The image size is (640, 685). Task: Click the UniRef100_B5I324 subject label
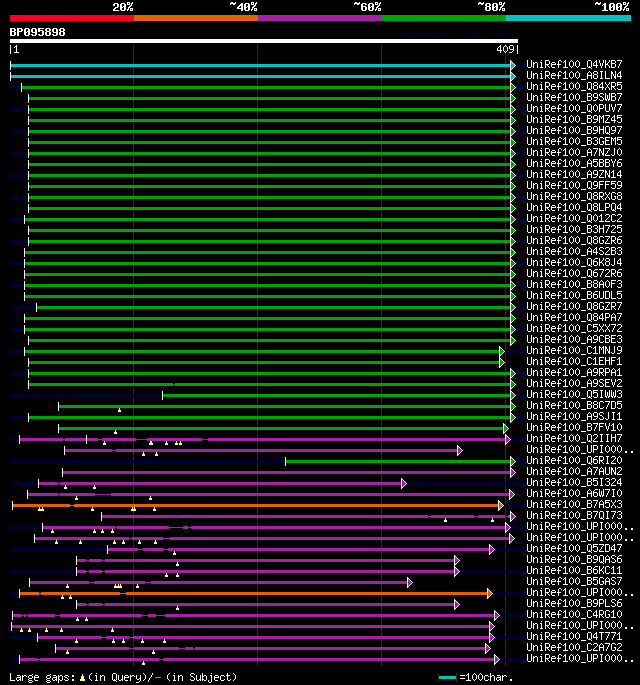574,482
